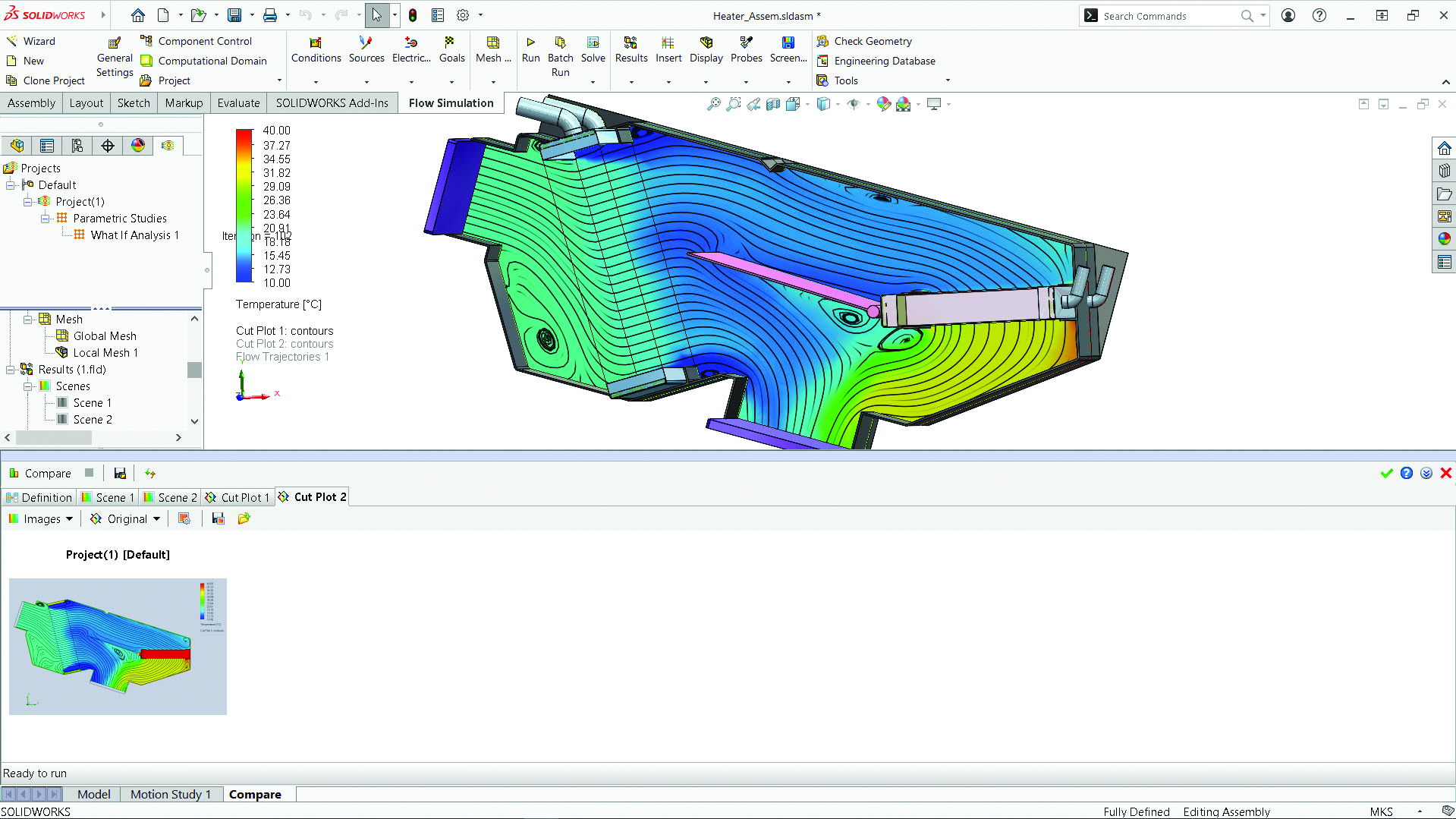Open Component Control
Image resolution: width=1456 pixels, height=819 pixels.
click(197, 41)
